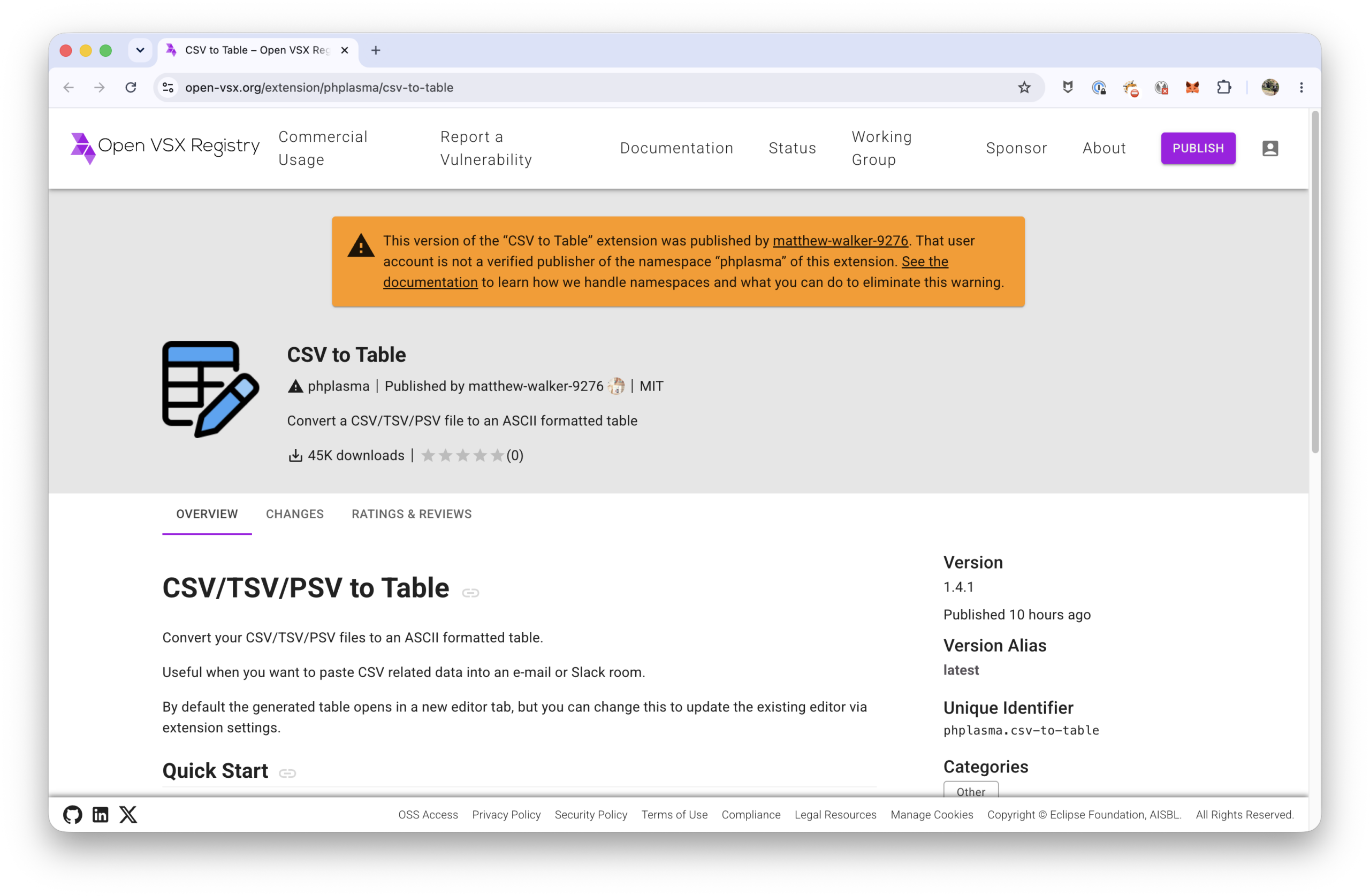The height and width of the screenshot is (896, 1370).
Task: Open OSS Access footer link
Action: (x=428, y=814)
